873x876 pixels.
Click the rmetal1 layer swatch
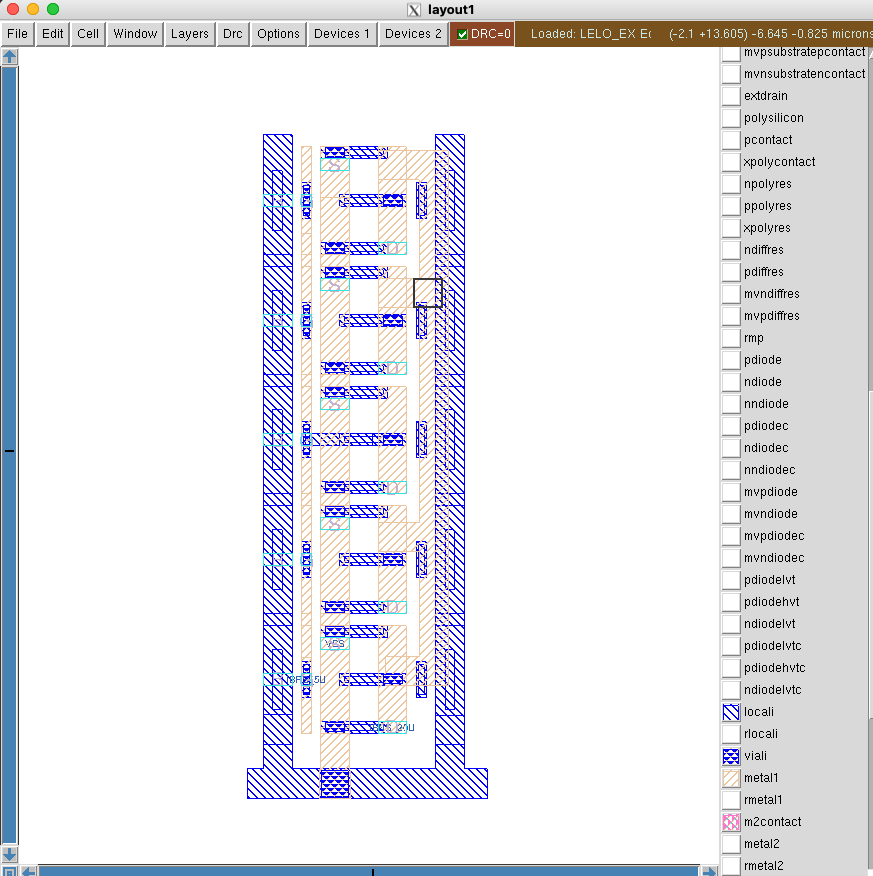[730, 800]
